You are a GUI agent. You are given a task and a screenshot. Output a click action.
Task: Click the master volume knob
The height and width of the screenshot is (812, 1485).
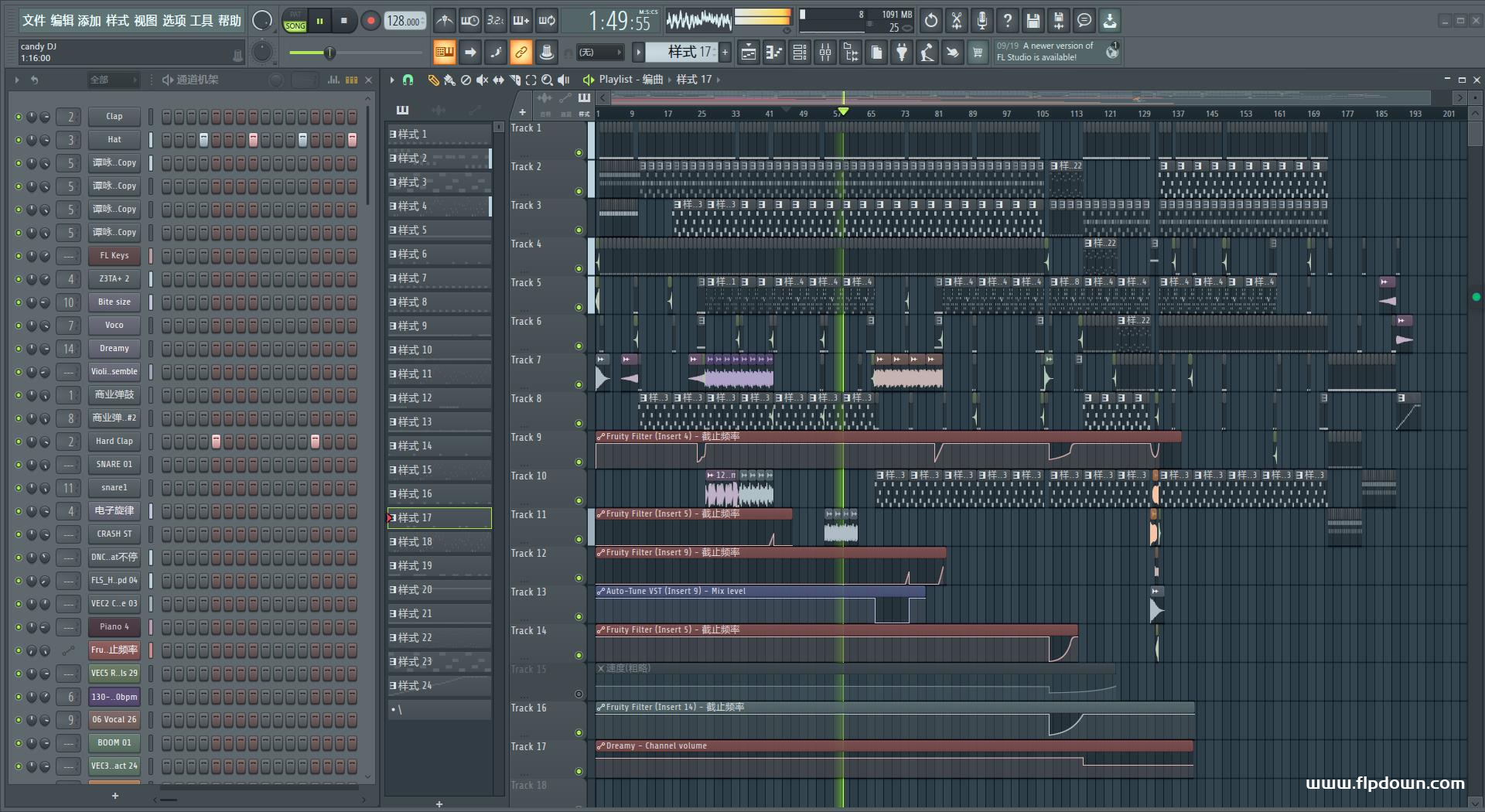click(x=262, y=21)
